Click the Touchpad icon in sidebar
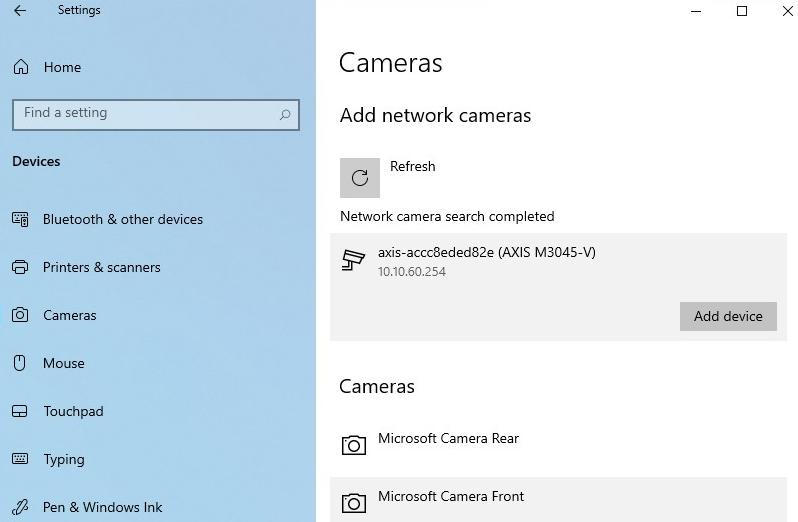798x522 pixels. tap(19, 411)
